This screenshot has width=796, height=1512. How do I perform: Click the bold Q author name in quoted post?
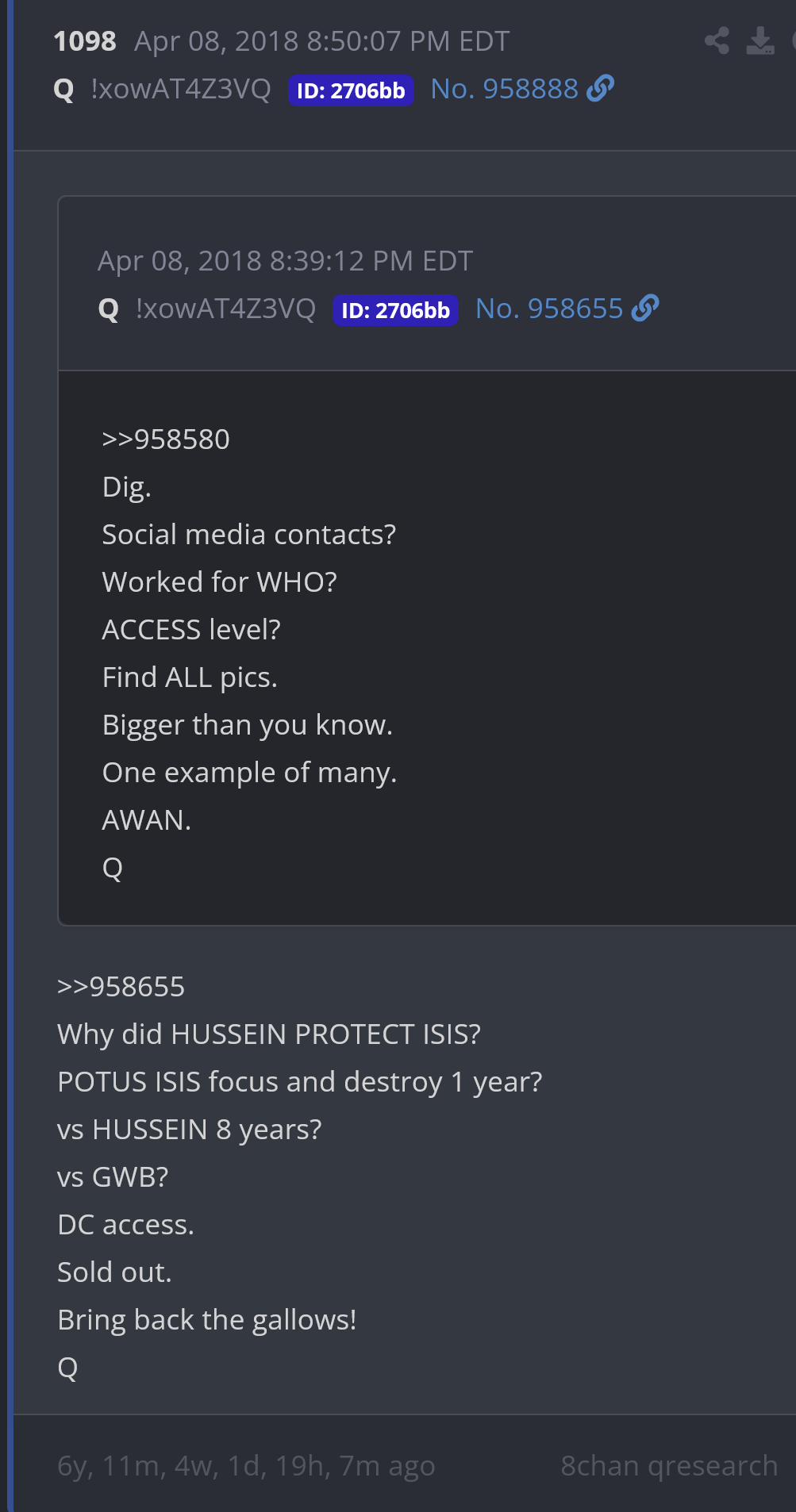click(109, 309)
